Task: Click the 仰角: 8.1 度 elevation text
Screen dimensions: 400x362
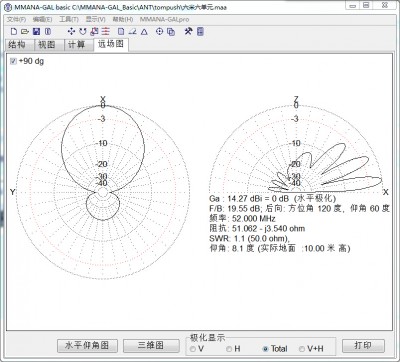Action: (280, 248)
